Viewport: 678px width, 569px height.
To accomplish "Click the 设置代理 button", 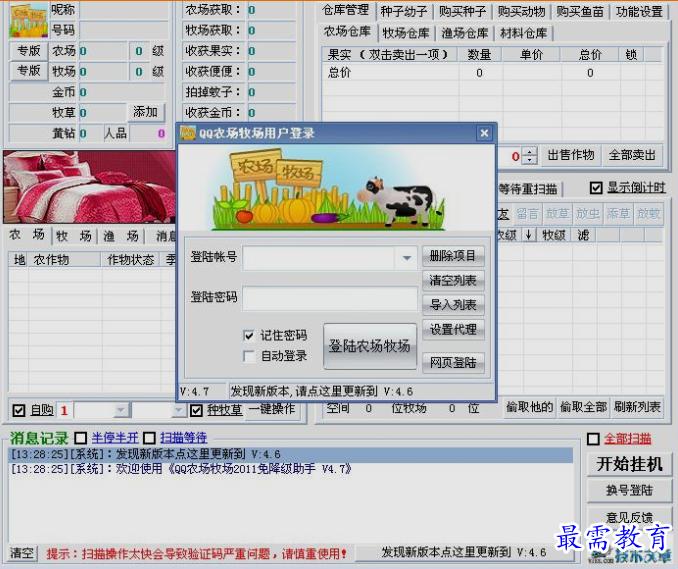I will [x=453, y=329].
